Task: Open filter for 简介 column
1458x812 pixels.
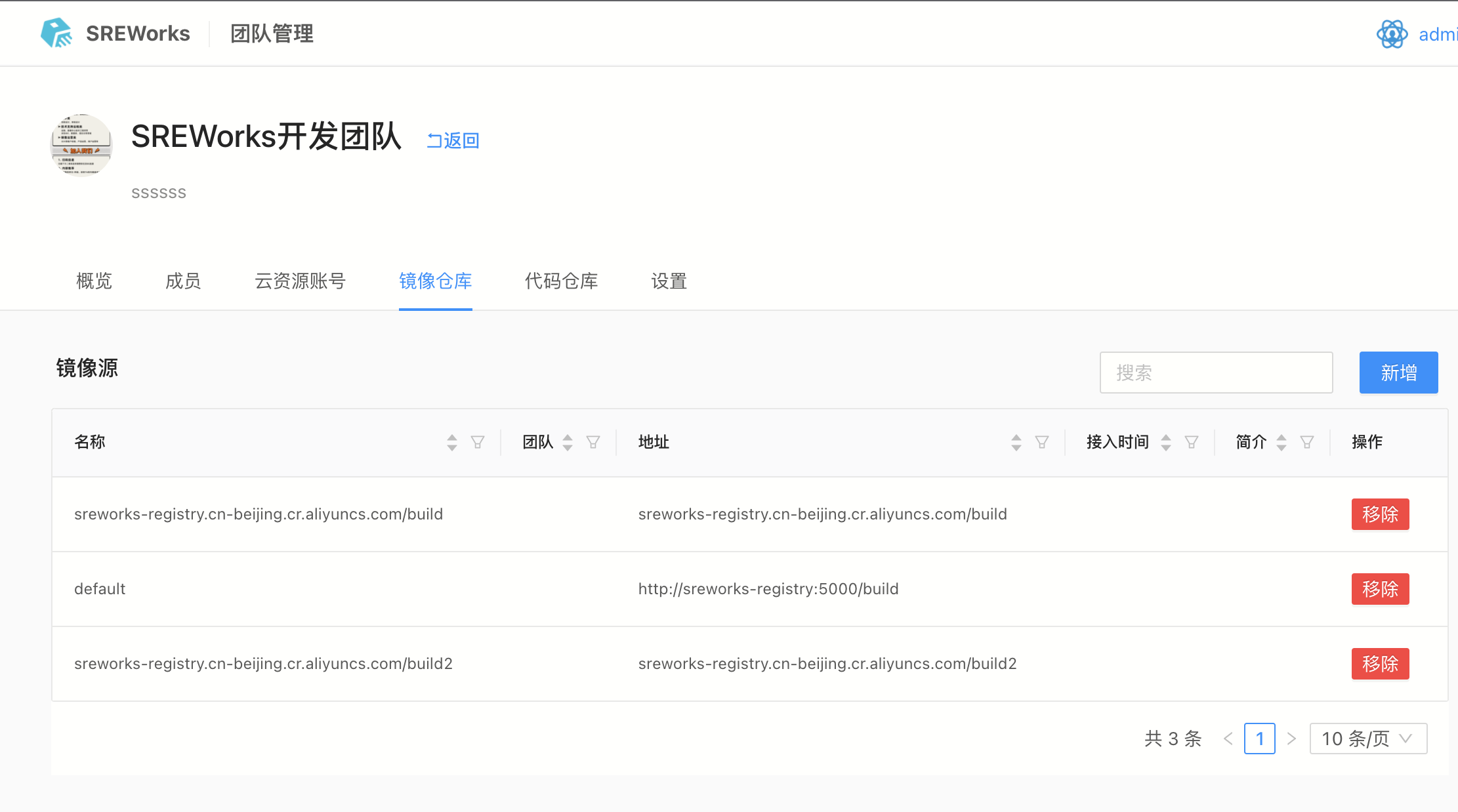Action: tap(1307, 443)
